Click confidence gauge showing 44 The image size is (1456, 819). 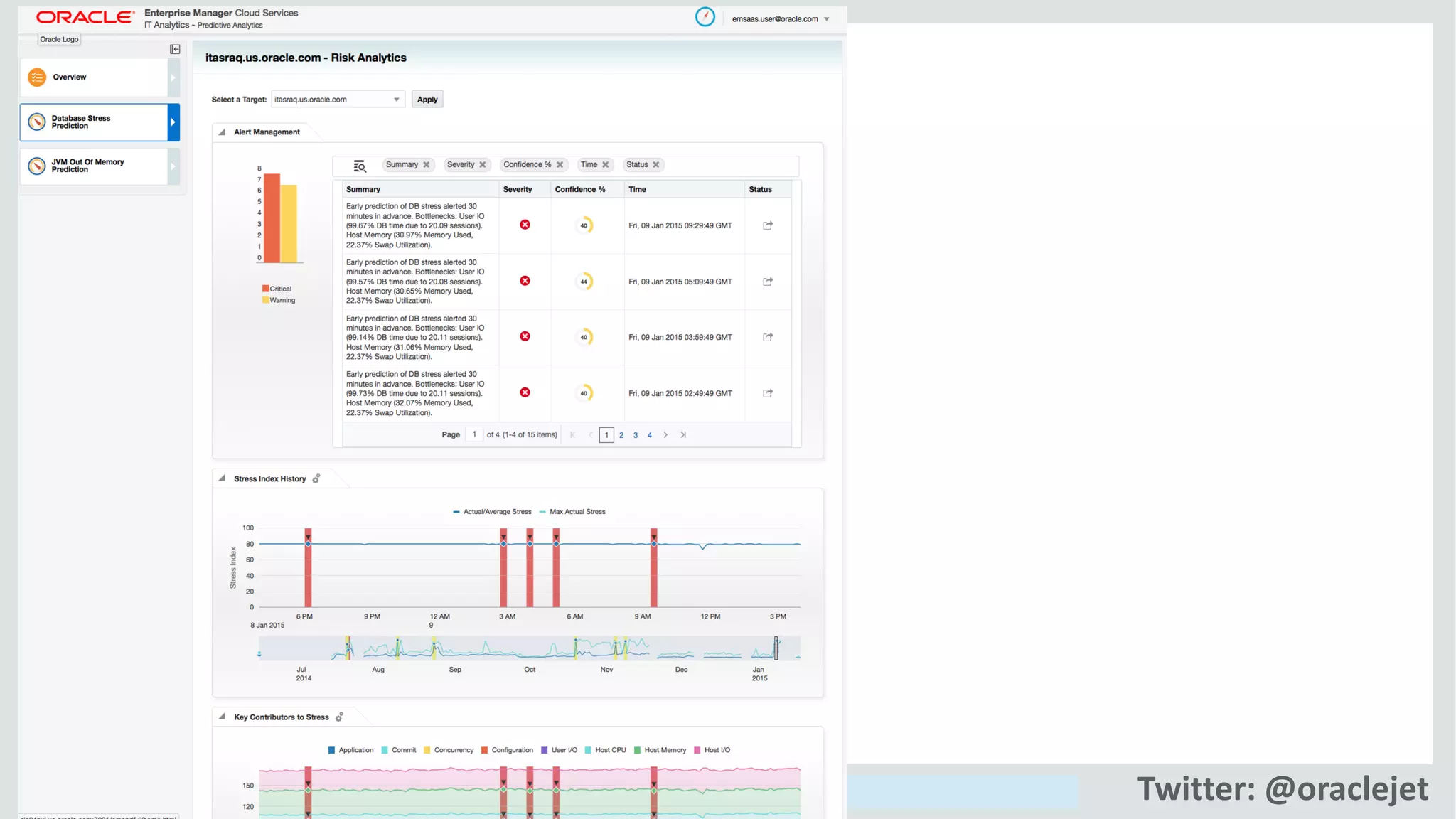click(584, 282)
